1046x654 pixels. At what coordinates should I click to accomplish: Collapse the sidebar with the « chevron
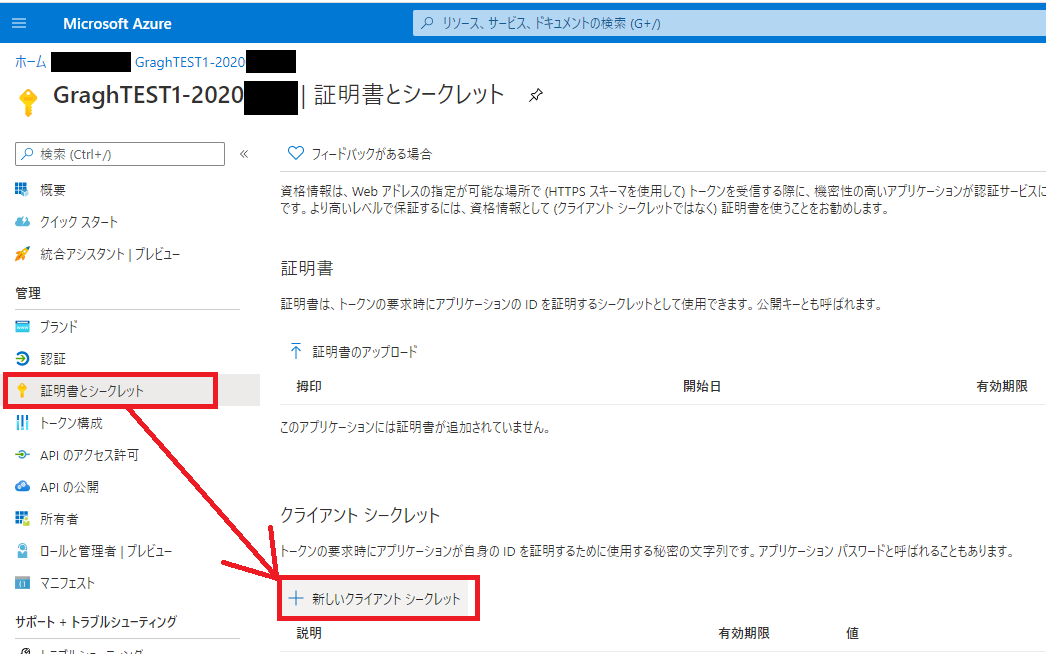[244, 155]
